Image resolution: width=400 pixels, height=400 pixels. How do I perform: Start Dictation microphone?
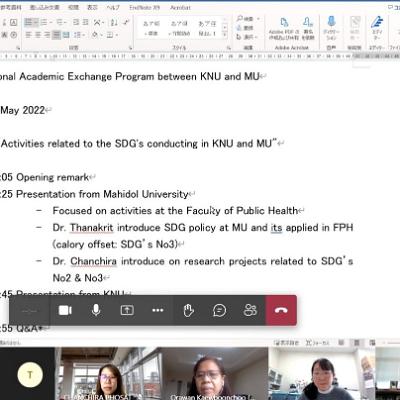click(331, 29)
